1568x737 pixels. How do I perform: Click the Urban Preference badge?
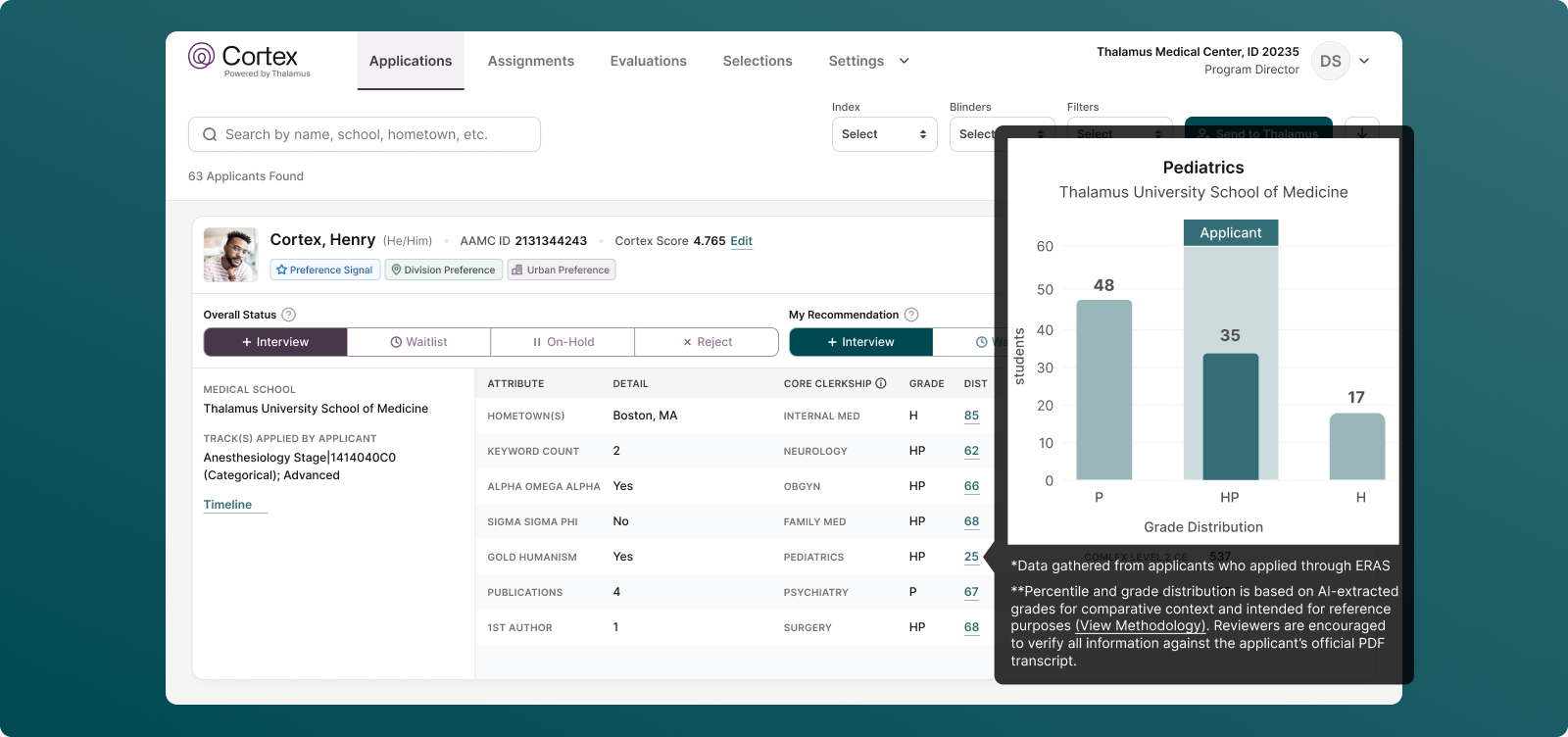(x=562, y=270)
